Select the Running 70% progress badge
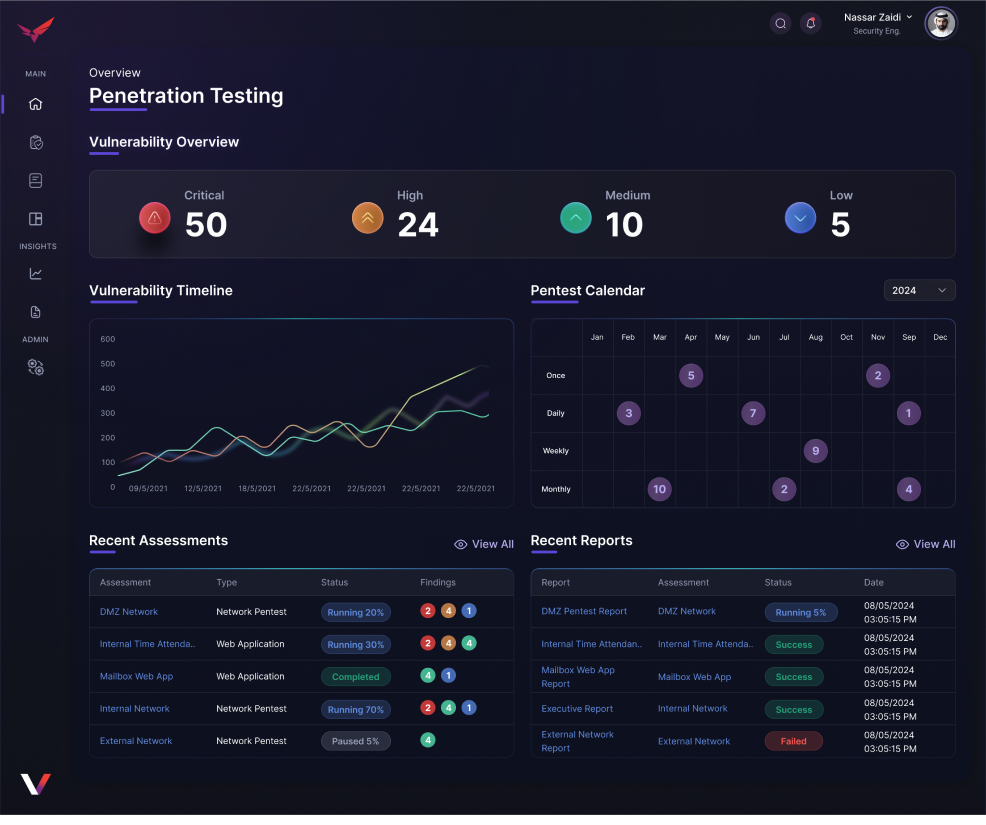 click(355, 709)
